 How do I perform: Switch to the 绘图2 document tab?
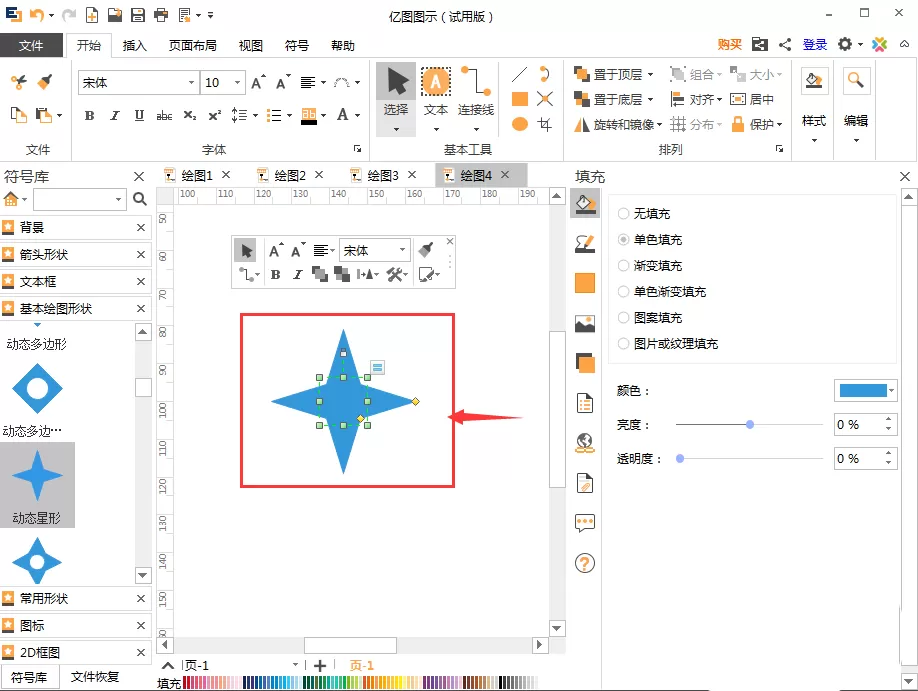(290, 175)
